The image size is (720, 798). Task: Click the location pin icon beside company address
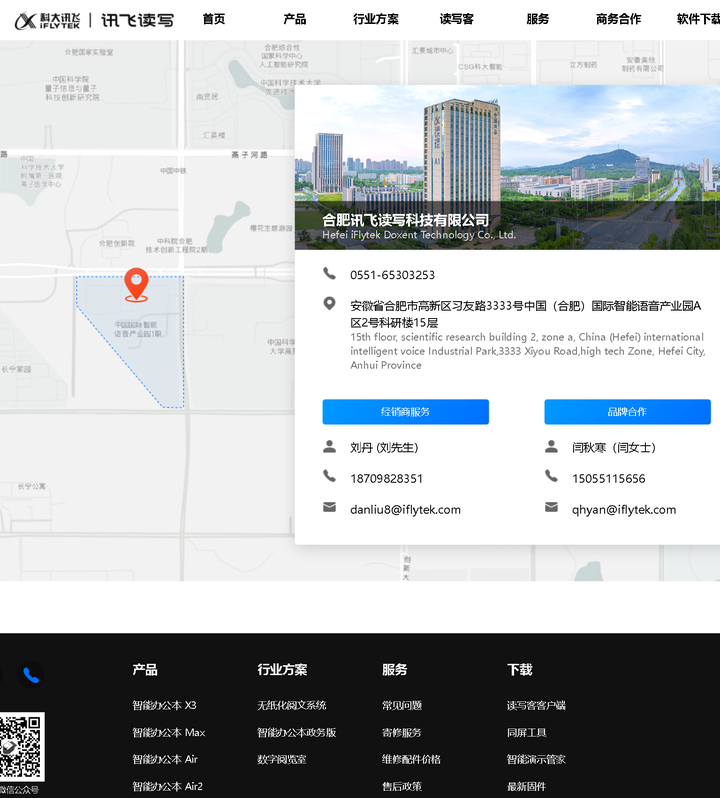(x=329, y=304)
